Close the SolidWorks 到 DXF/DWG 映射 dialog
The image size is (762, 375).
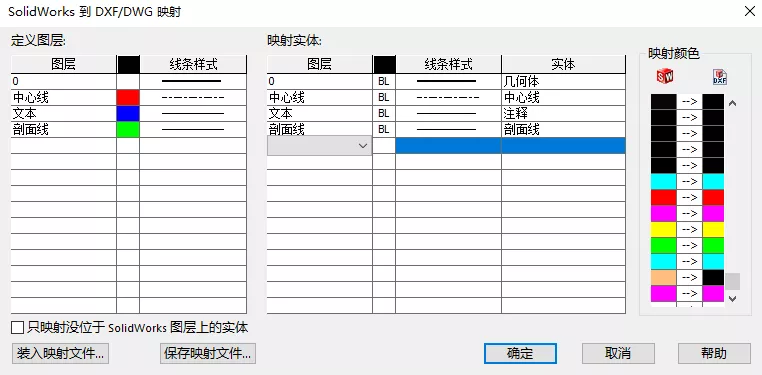pos(750,11)
